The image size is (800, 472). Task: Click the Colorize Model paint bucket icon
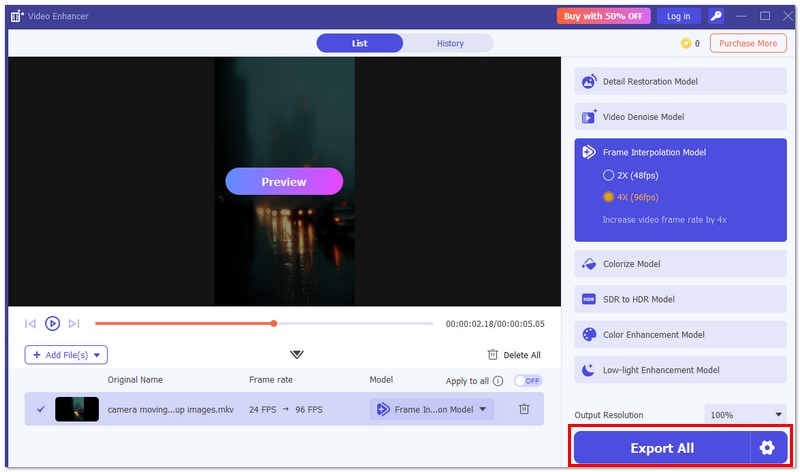coord(589,264)
